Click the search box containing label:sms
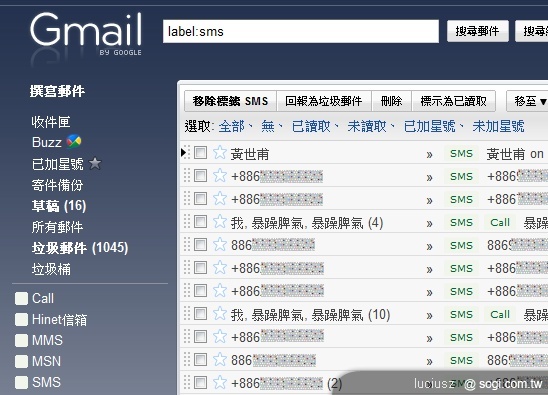Viewport: 548px width, 395px height. coord(301,31)
